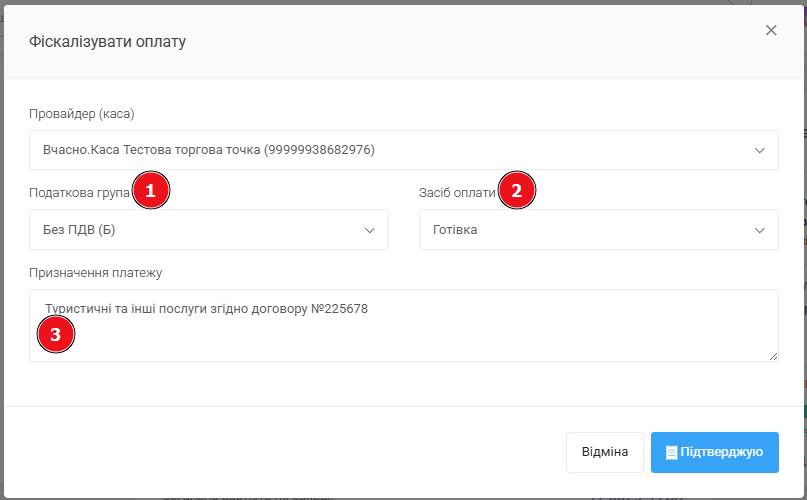Close the Фіскалізувати оплату dialog
The height and width of the screenshot is (500, 807).
click(771, 30)
